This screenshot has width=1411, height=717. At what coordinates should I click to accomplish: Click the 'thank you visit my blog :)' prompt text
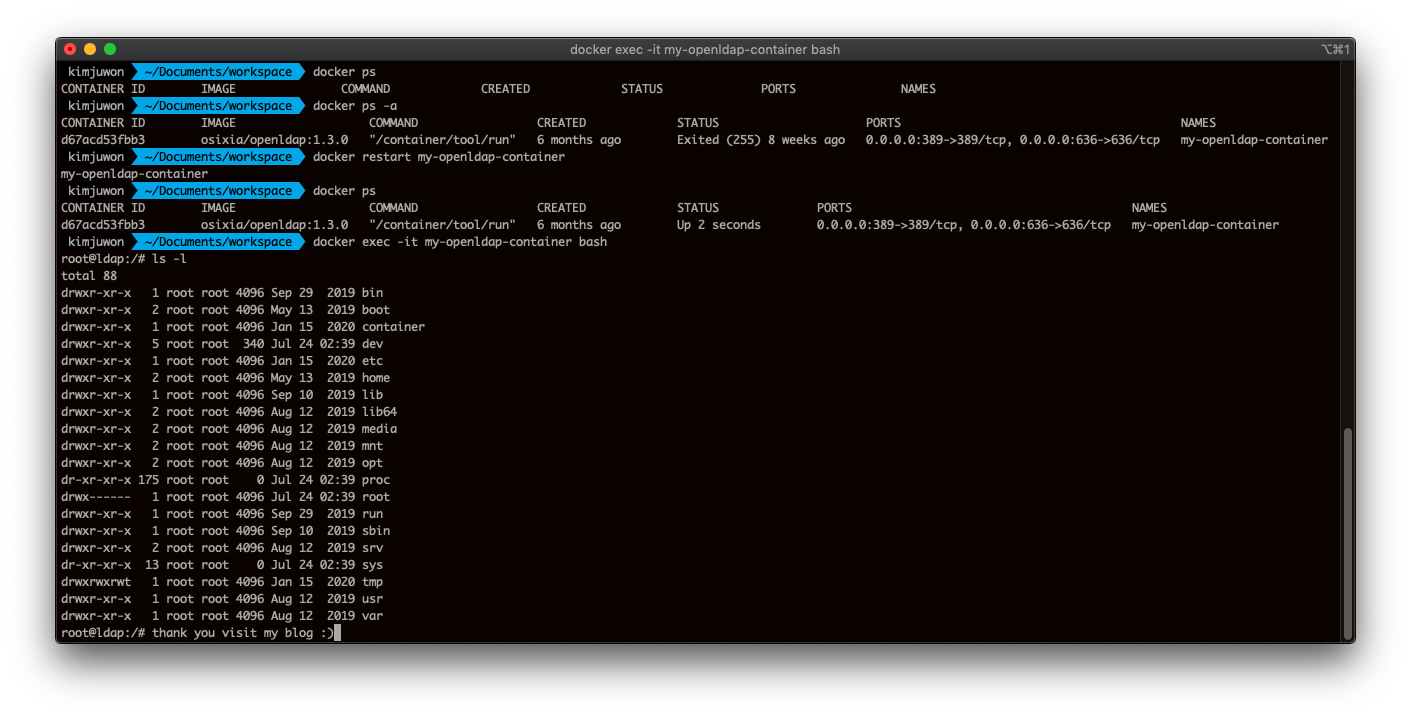coord(243,633)
